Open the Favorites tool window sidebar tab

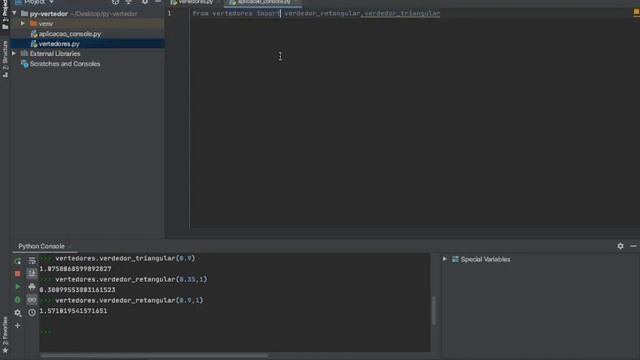[x=5, y=335]
